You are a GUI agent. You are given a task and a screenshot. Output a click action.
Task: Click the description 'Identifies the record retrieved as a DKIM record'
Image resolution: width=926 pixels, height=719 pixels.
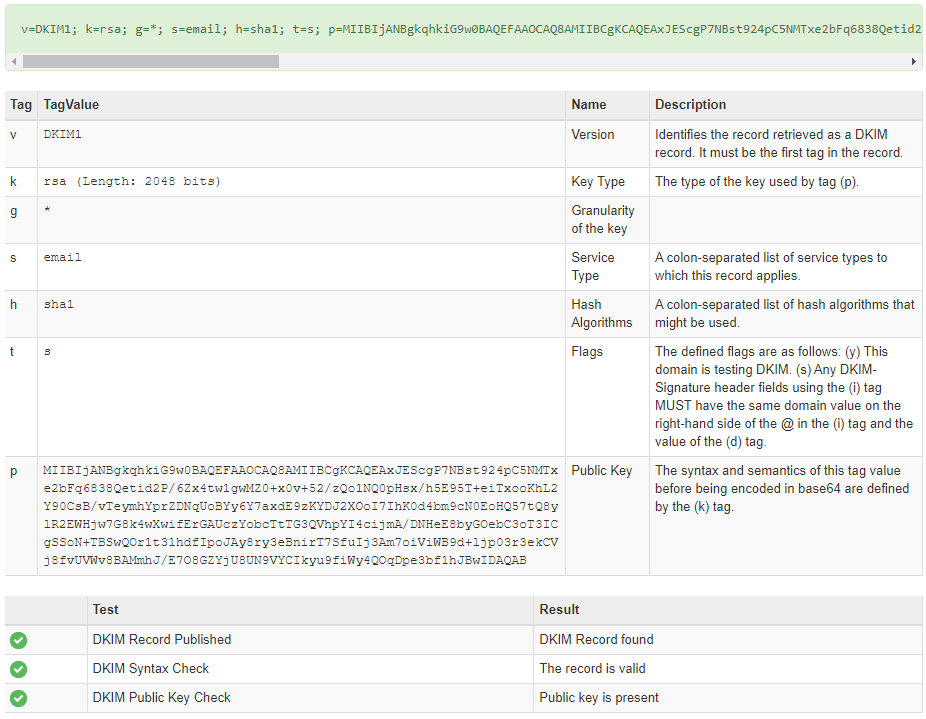pos(778,144)
